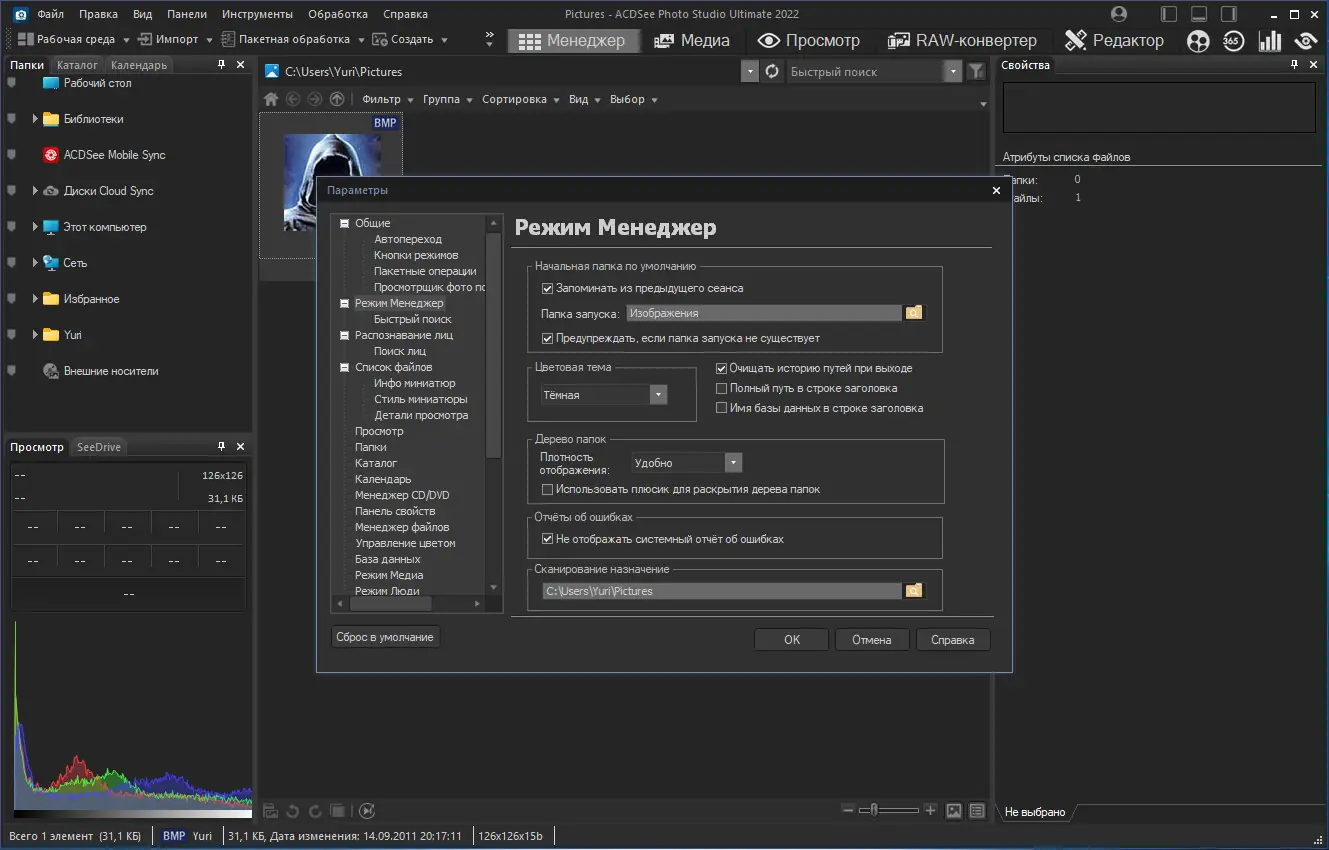
Task: Open the 'Обработка' menu
Action: (x=338, y=14)
